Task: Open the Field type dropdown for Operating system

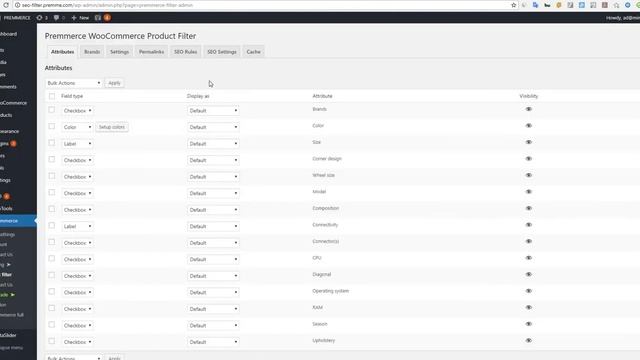Action: coord(78,292)
